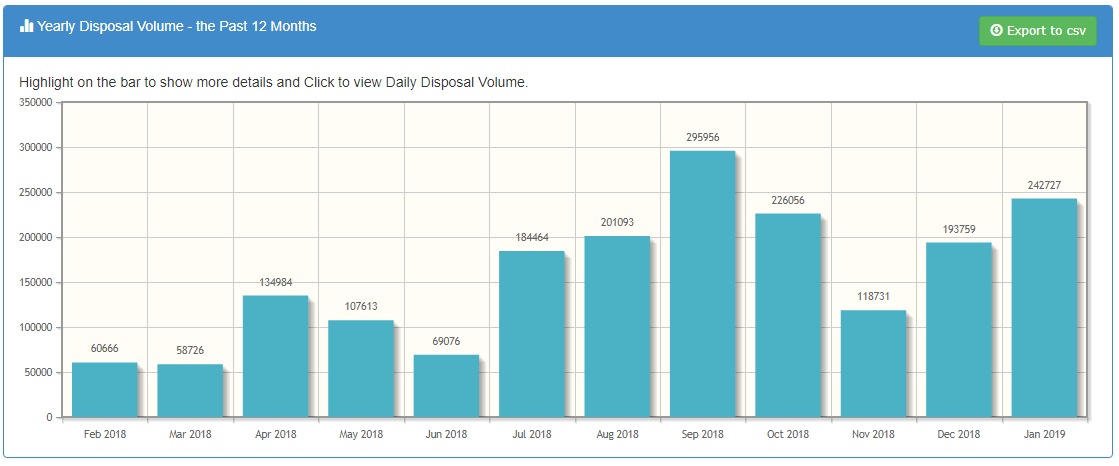View daily volume for the Aug 2018 bar
1119x466 pixels.
pyautogui.click(x=617, y=326)
